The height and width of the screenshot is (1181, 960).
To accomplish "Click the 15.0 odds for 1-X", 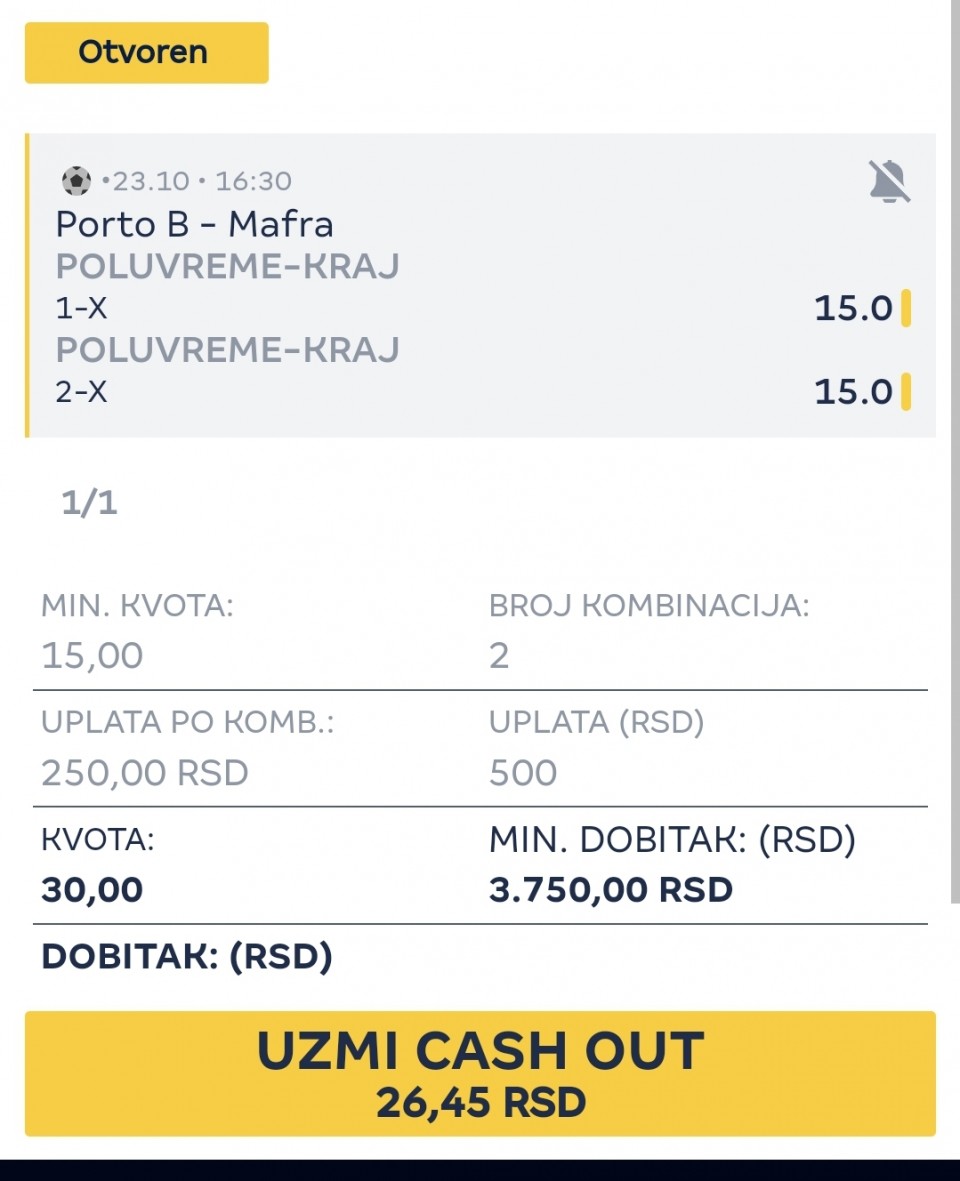I will tap(852, 308).
